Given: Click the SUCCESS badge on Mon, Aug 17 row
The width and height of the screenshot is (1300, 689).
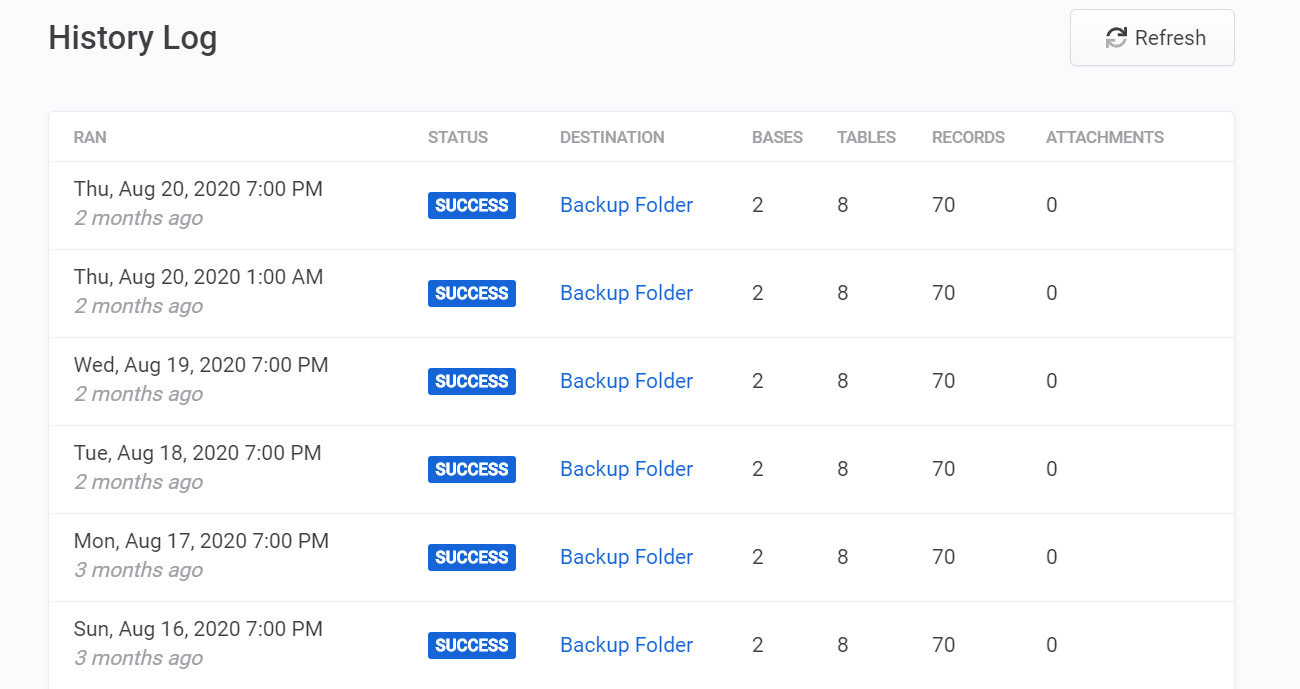Looking at the screenshot, I should click(x=471, y=557).
